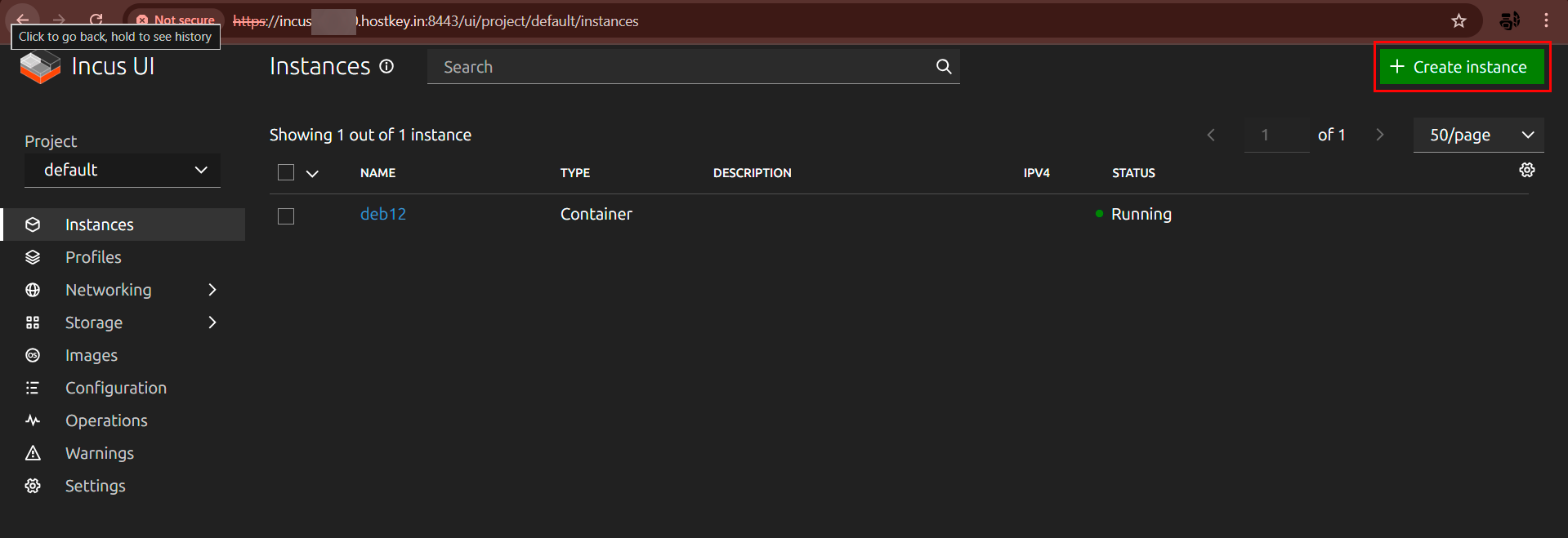The height and width of the screenshot is (538, 1568).
Task: Click the info icon beside Instances heading
Action: [386, 66]
